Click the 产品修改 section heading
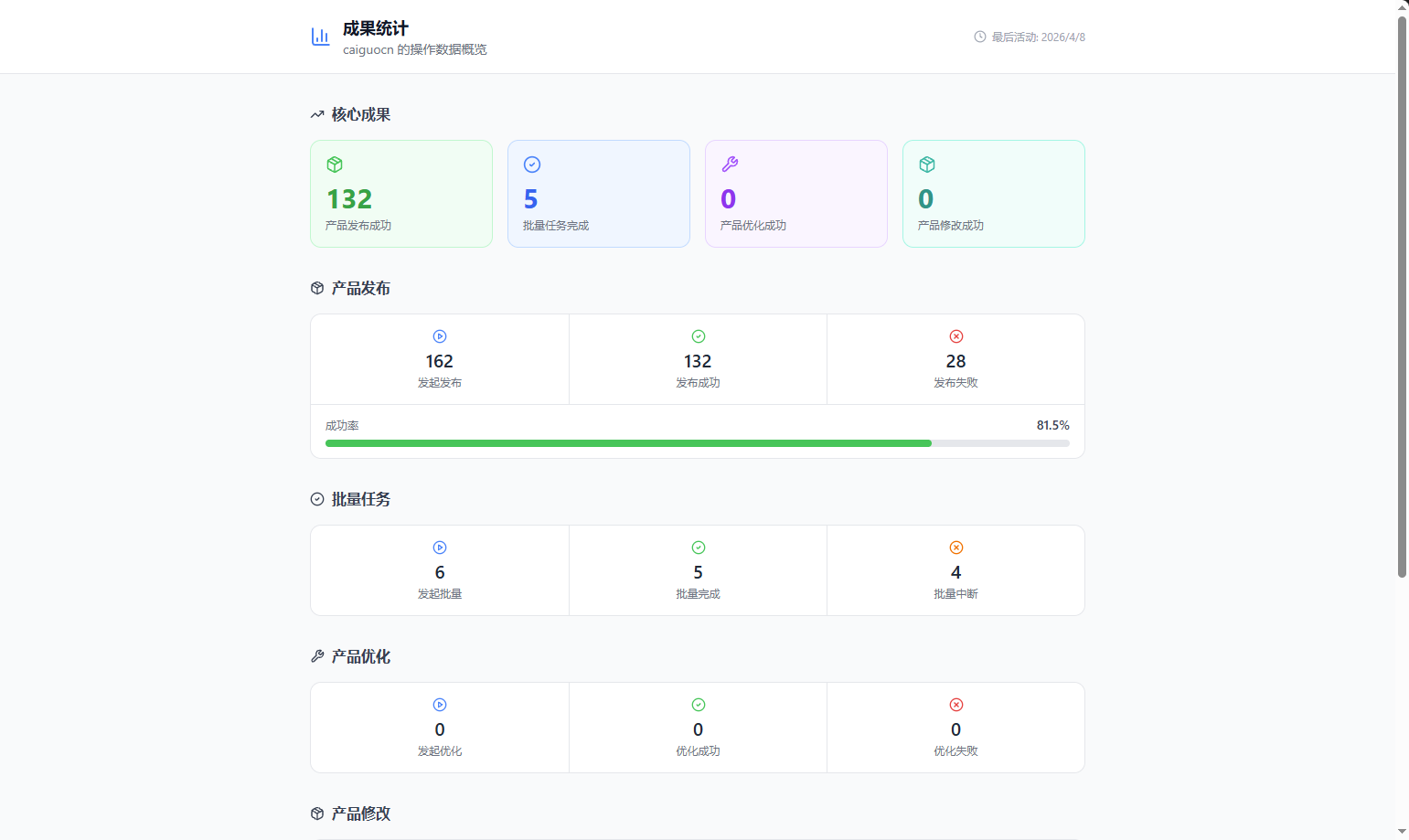 coord(360,813)
